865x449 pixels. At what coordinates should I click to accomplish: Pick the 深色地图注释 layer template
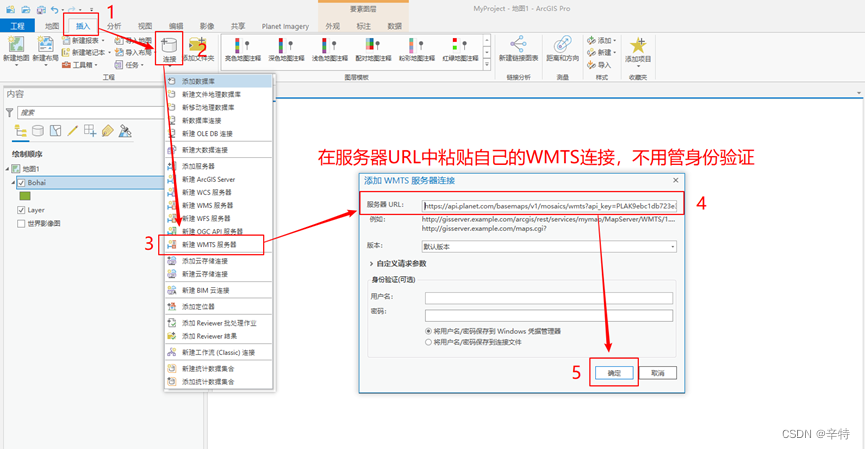[286, 50]
